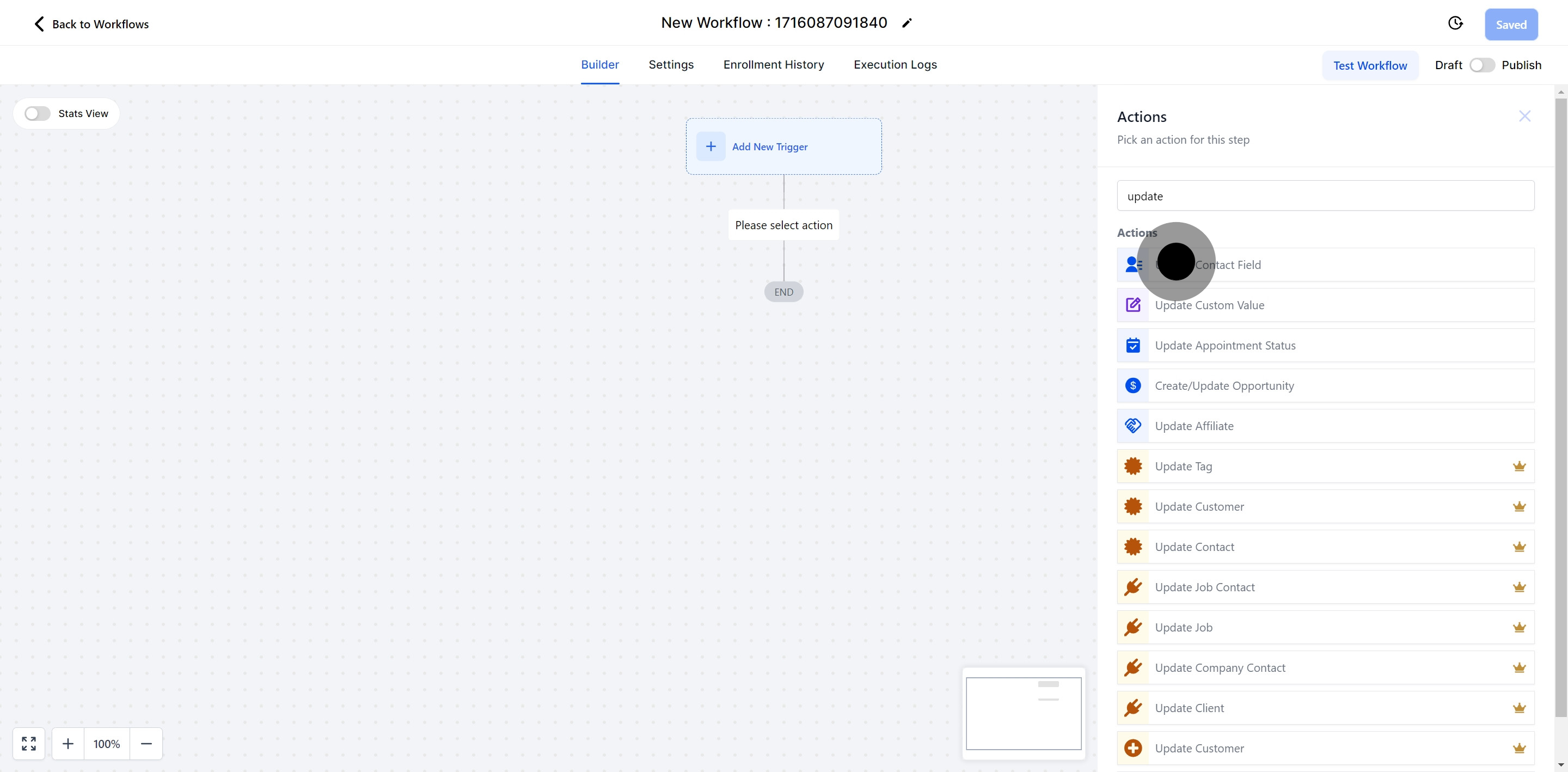Toggle workflow from Draft to Publish

point(1481,65)
